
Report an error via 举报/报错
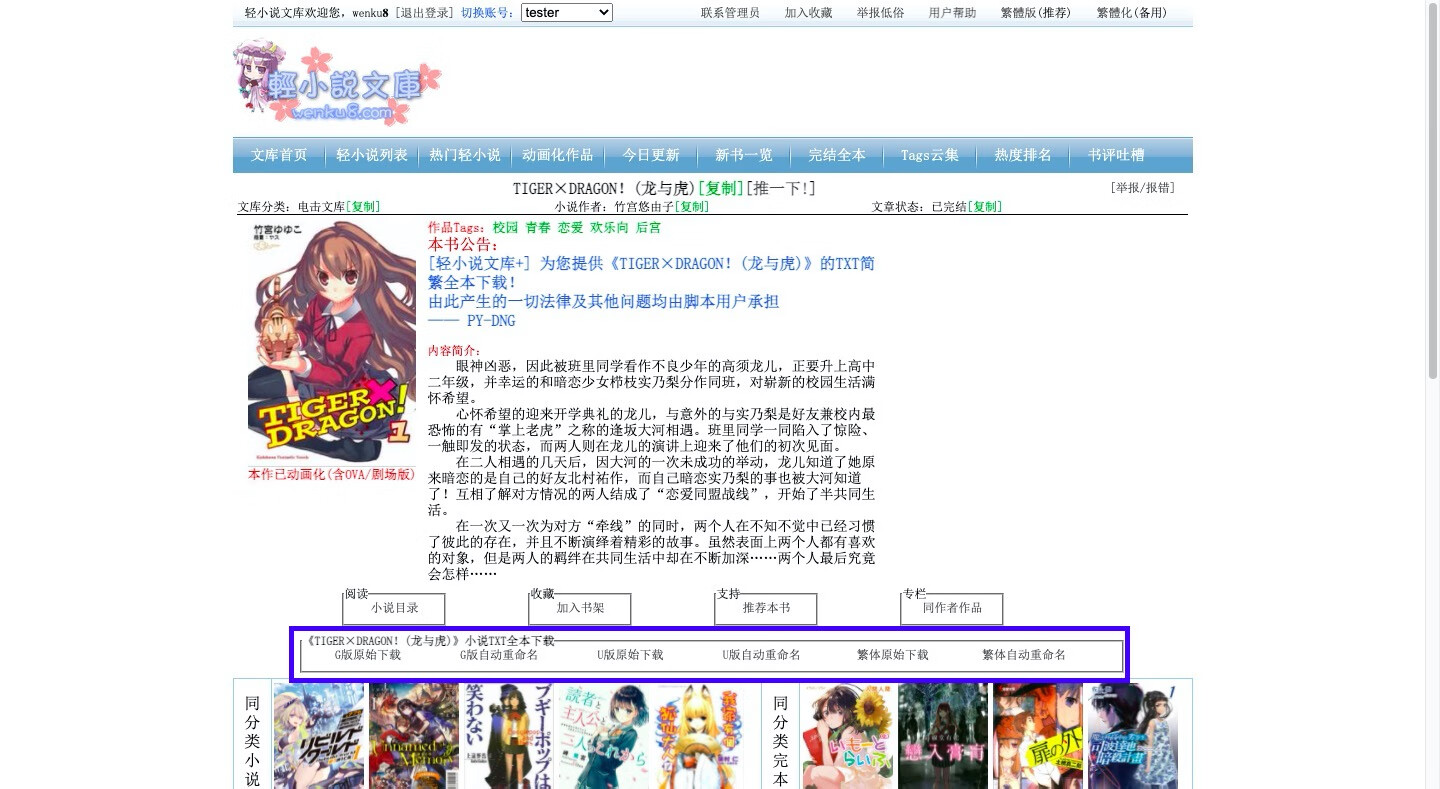point(1142,187)
